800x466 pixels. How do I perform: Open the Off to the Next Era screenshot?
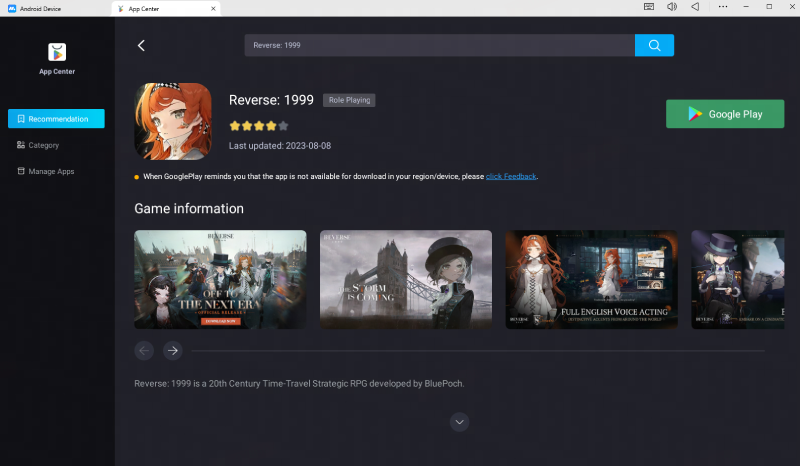point(220,279)
